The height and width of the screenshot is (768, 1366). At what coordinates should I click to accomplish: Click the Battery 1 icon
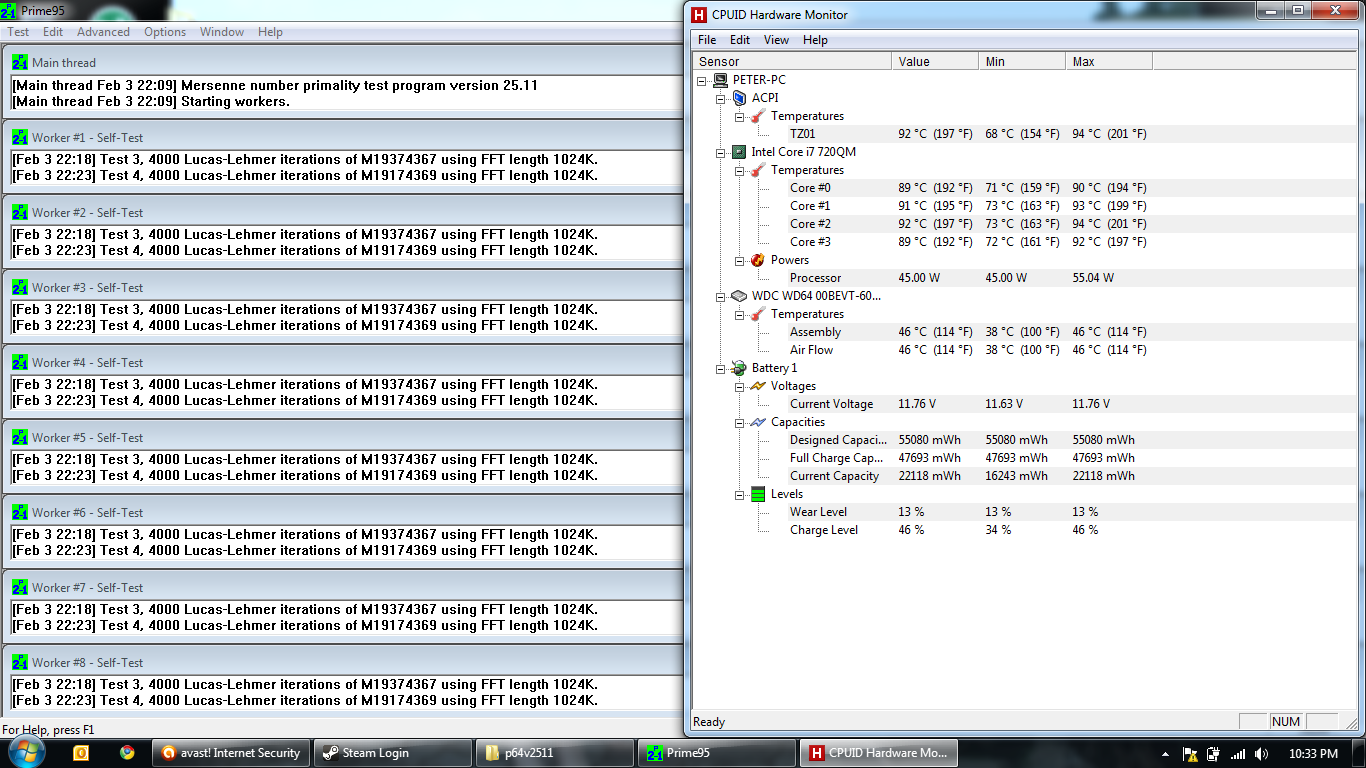pos(739,368)
